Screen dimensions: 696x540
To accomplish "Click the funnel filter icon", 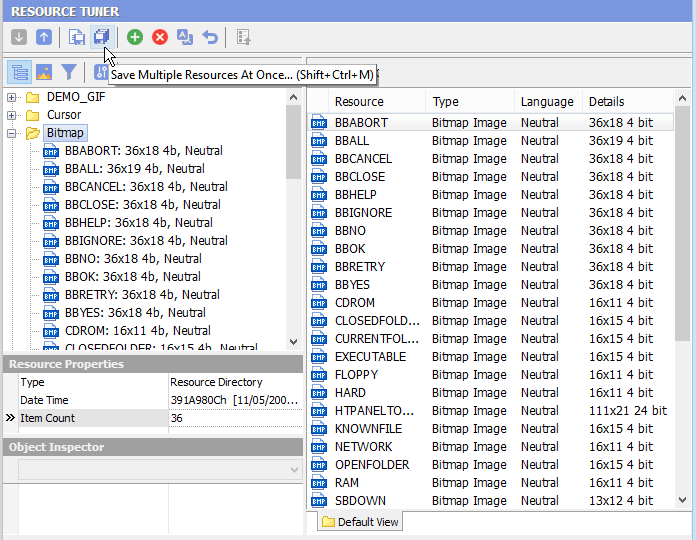I will coord(68,72).
